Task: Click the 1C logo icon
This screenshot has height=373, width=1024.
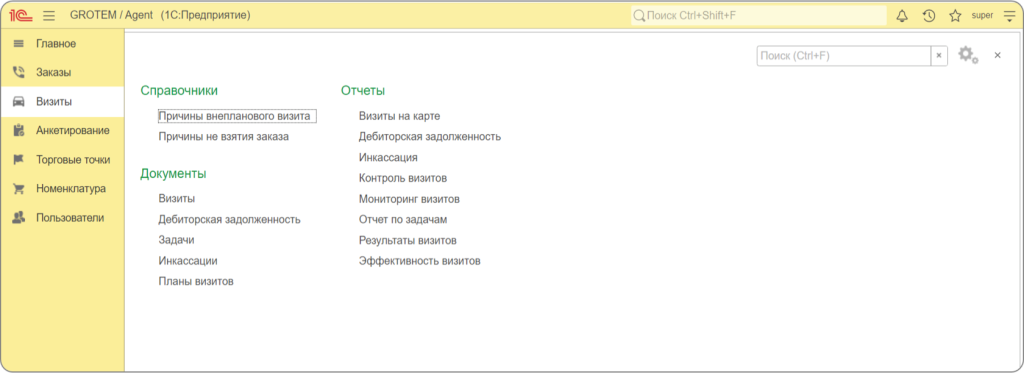Action: [x=21, y=15]
